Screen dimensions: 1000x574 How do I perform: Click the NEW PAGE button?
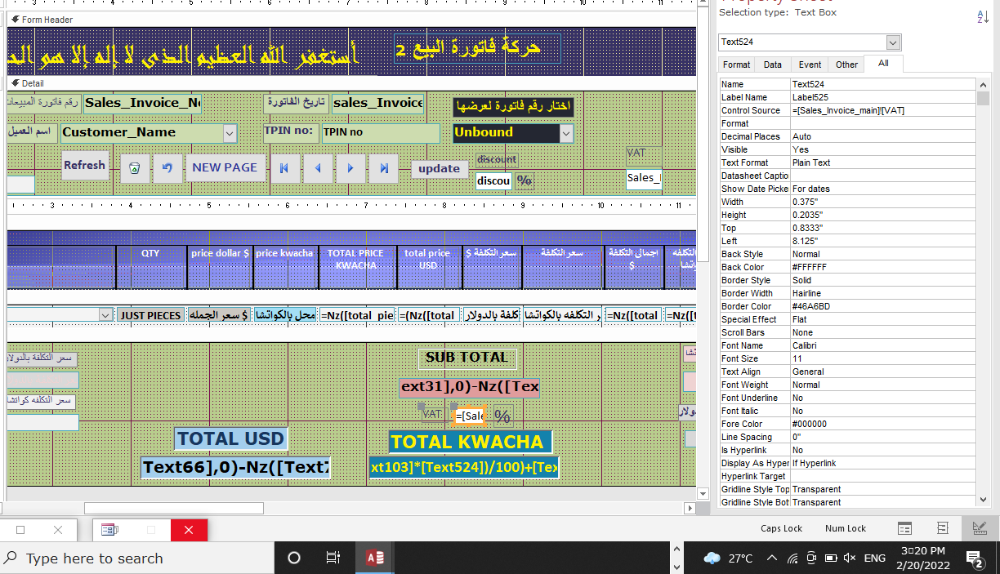coord(224,168)
